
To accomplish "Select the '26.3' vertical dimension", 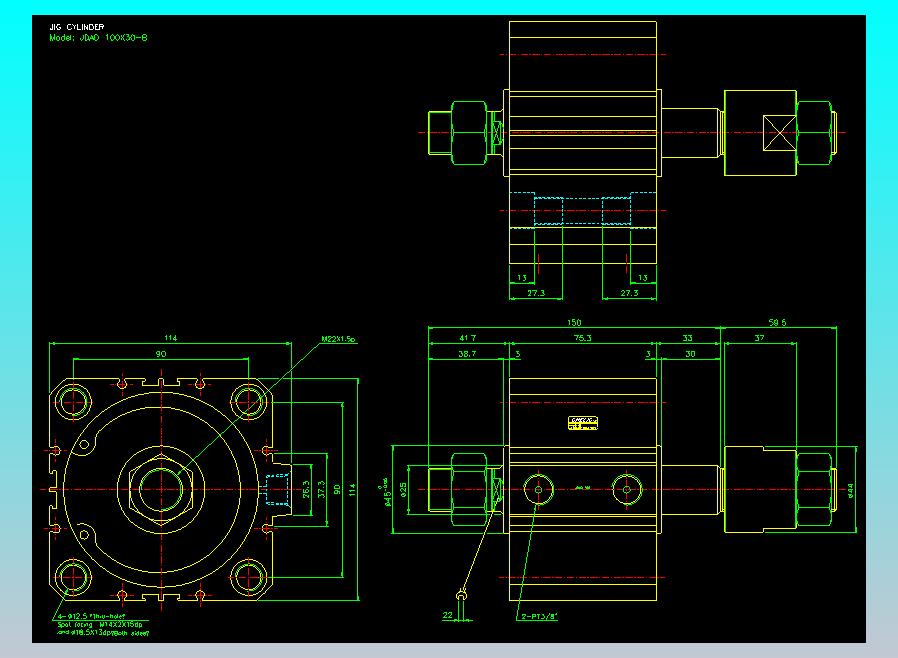I will (305, 489).
